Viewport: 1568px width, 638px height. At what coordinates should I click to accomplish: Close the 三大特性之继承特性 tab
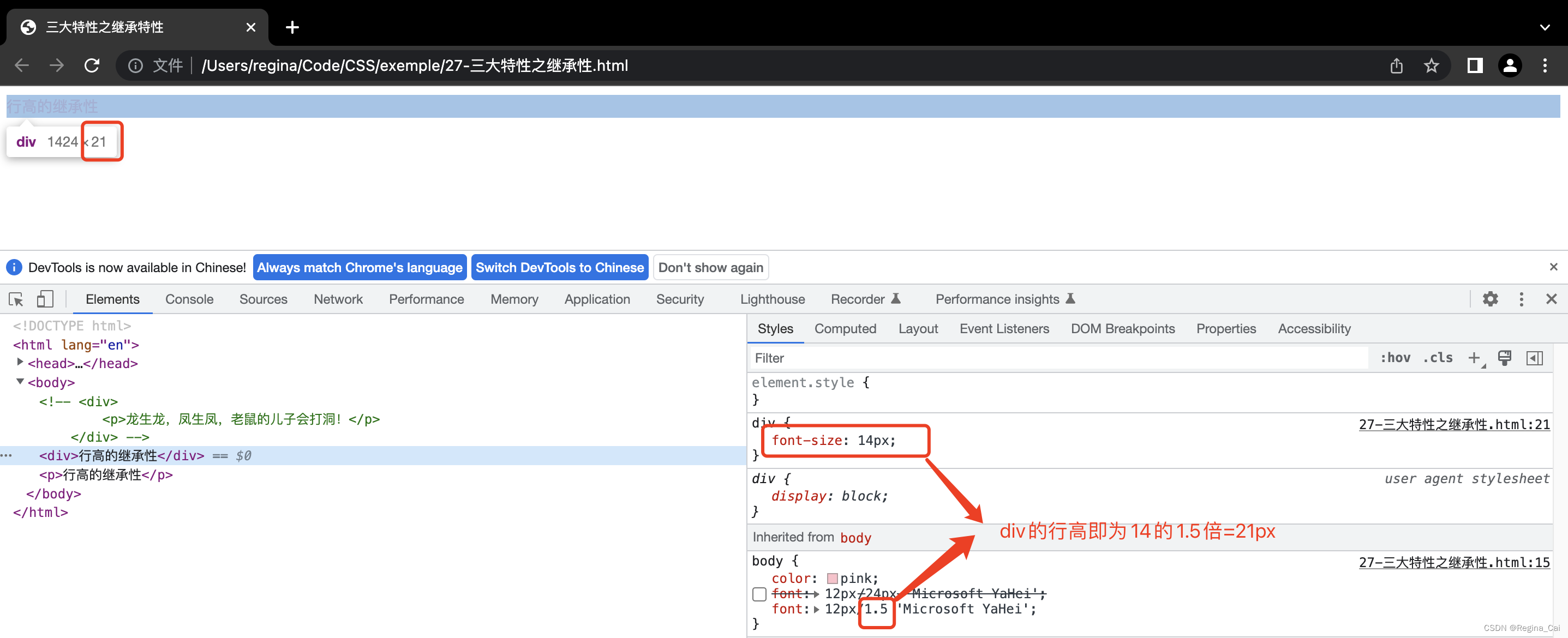251,27
